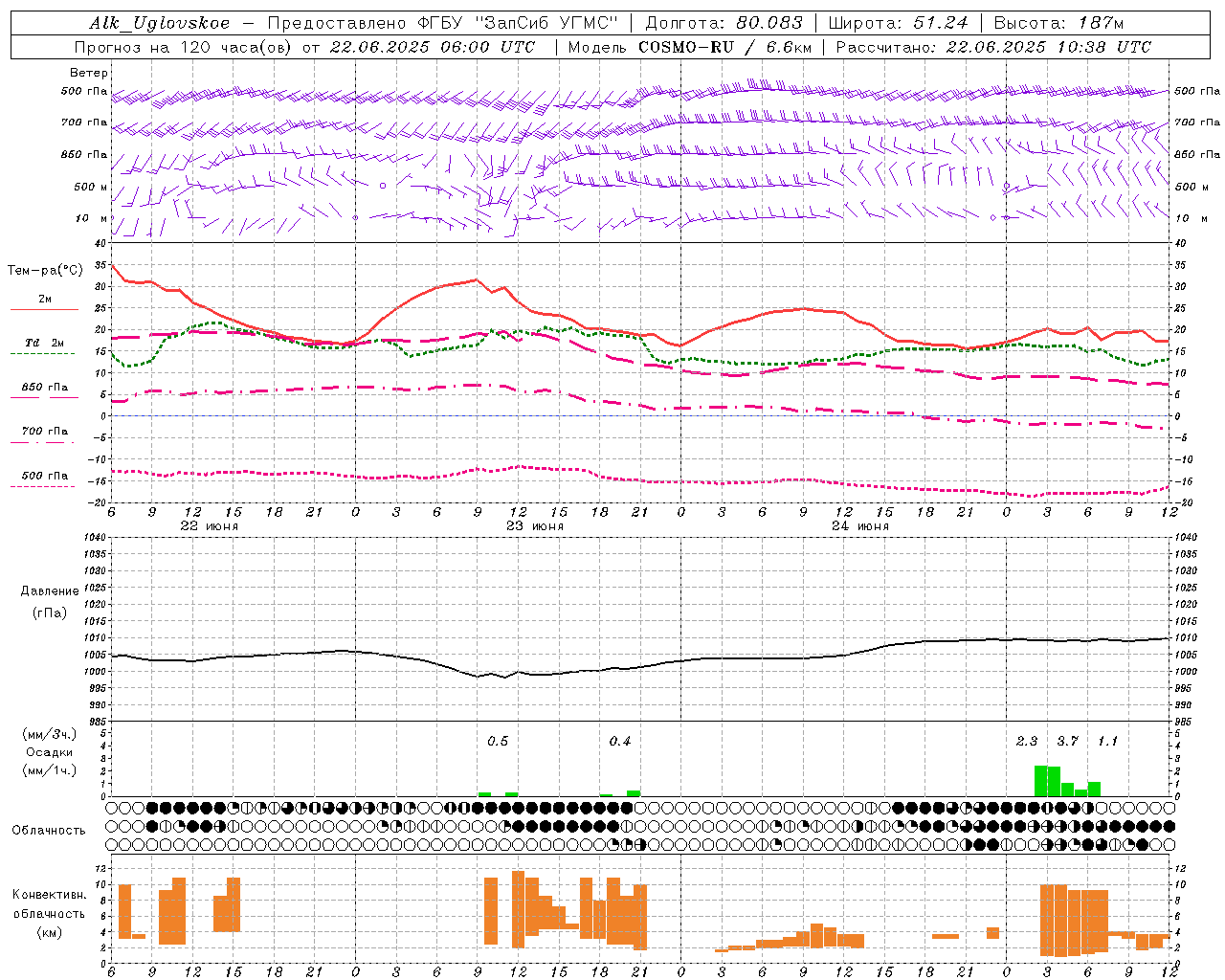1225x980 pixels.
Task: Click the Тем-ра(°C) axis label
Action: point(45,271)
